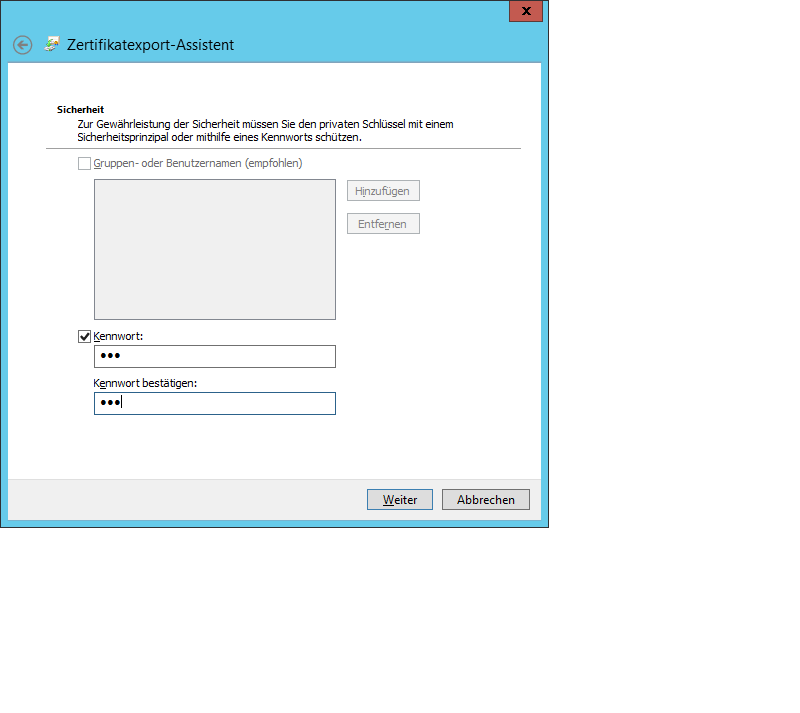Image resolution: width=800 pixels, height=713 pixels.
Task: Click the empty group and user names list
Action: (215, 250)
